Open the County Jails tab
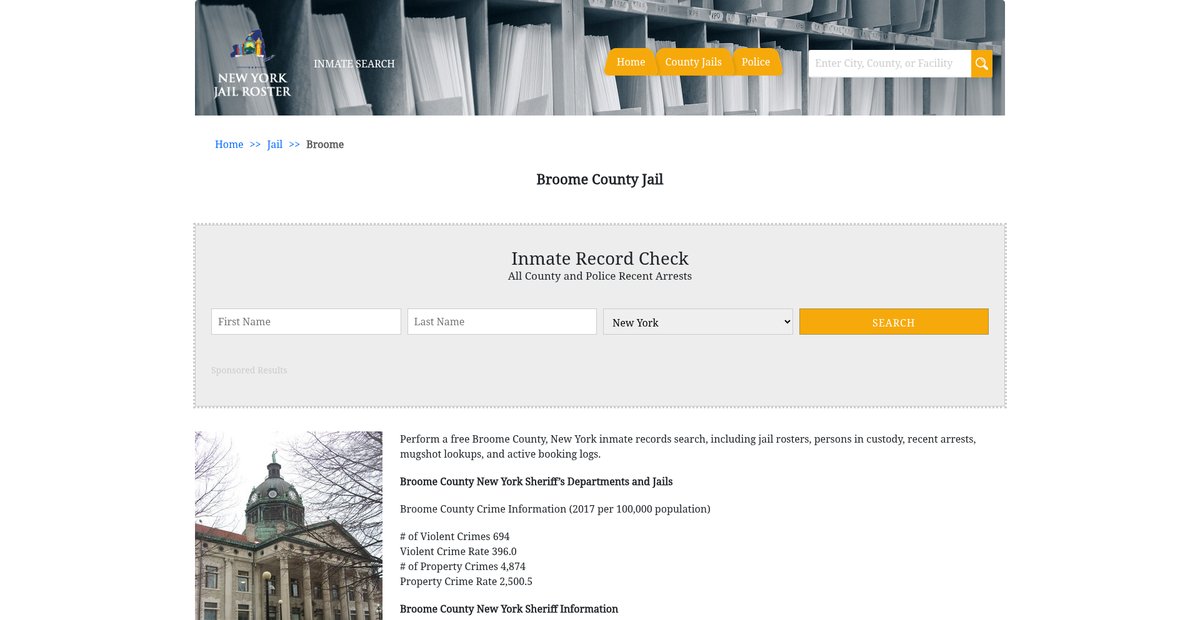Image resolution: width=1200 pixels, height=620 pixels. coord(693,62)
